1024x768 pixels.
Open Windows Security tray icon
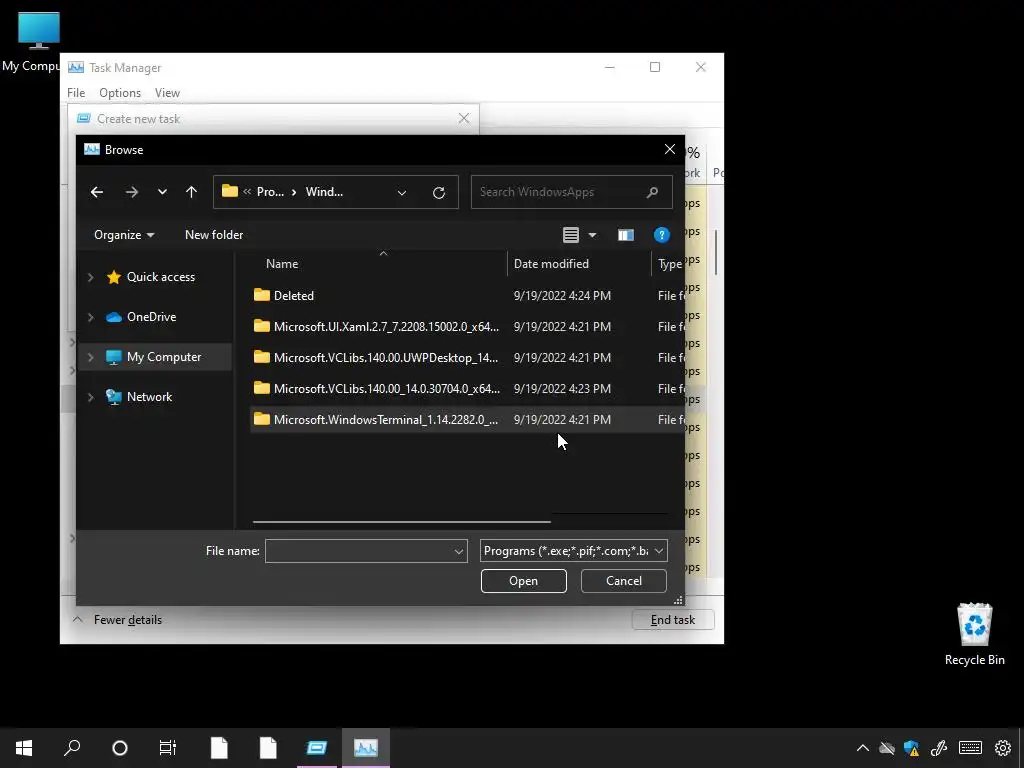[x=912, y=748]
